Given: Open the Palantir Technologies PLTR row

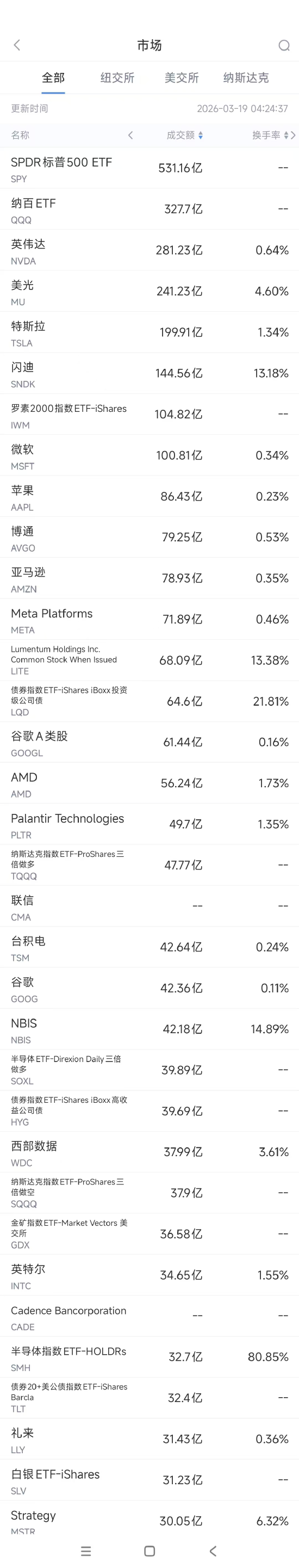Looking at the screenshot, I should (x=149, y=824).
